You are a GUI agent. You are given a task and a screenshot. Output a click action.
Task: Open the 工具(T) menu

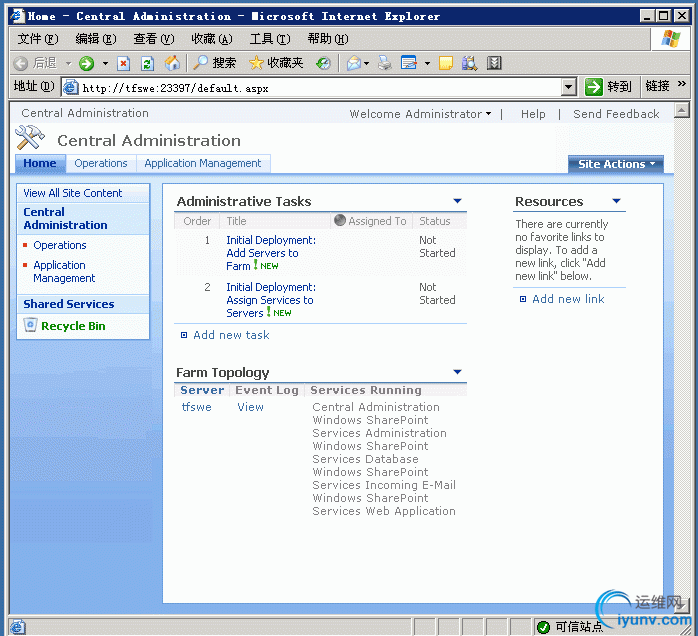pos(270,39)
